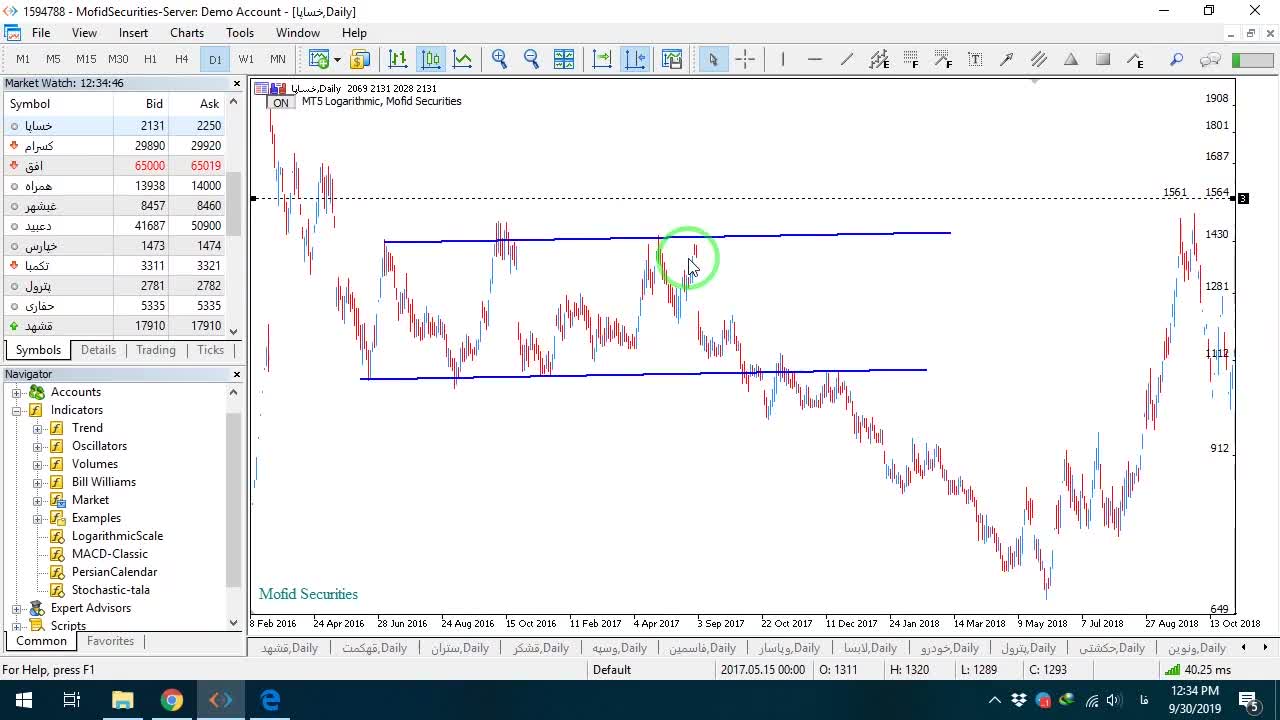Expand the Expert Advisors node
The image size is (1280, 720).
click(x=17, y=608)
